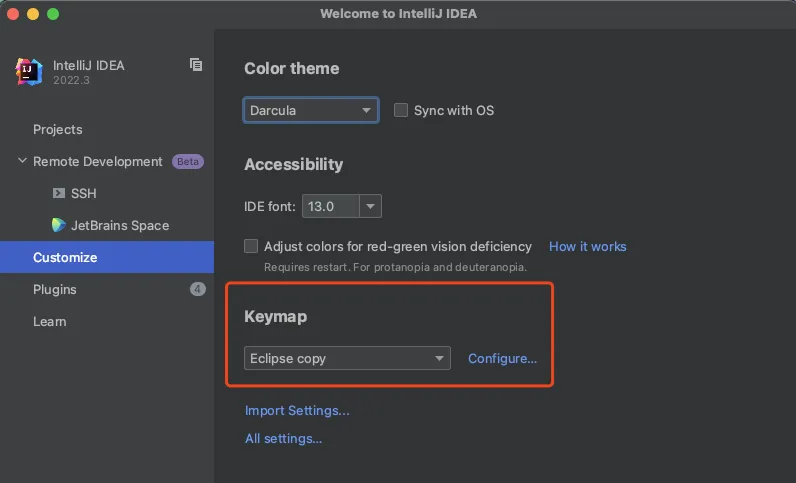Viewport: 796px width, 483px height.
Task: Open the Eclipse copy keymap dropdown
Action: click(x=347, y=358)
